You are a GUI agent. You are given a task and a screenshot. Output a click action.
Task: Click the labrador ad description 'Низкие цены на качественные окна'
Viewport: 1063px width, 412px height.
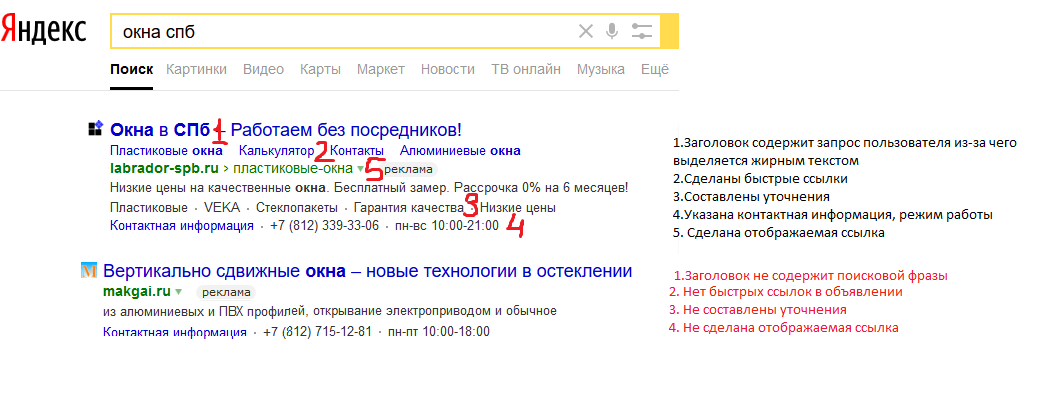368,186
